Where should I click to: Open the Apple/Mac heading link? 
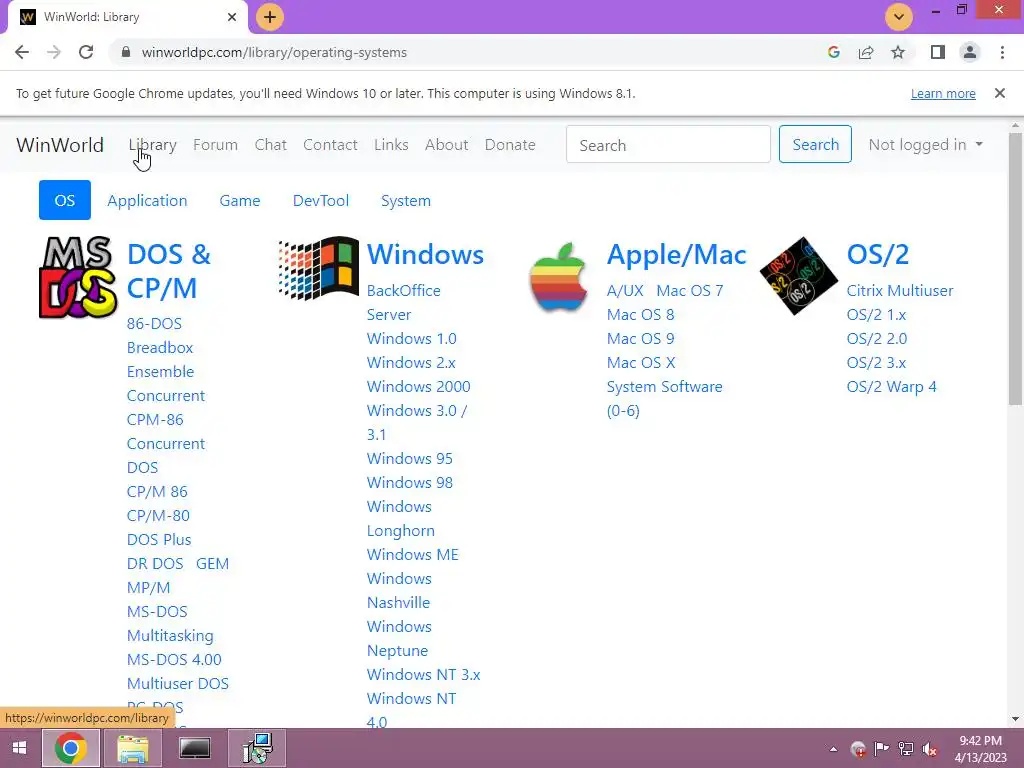tap(676, 255)
